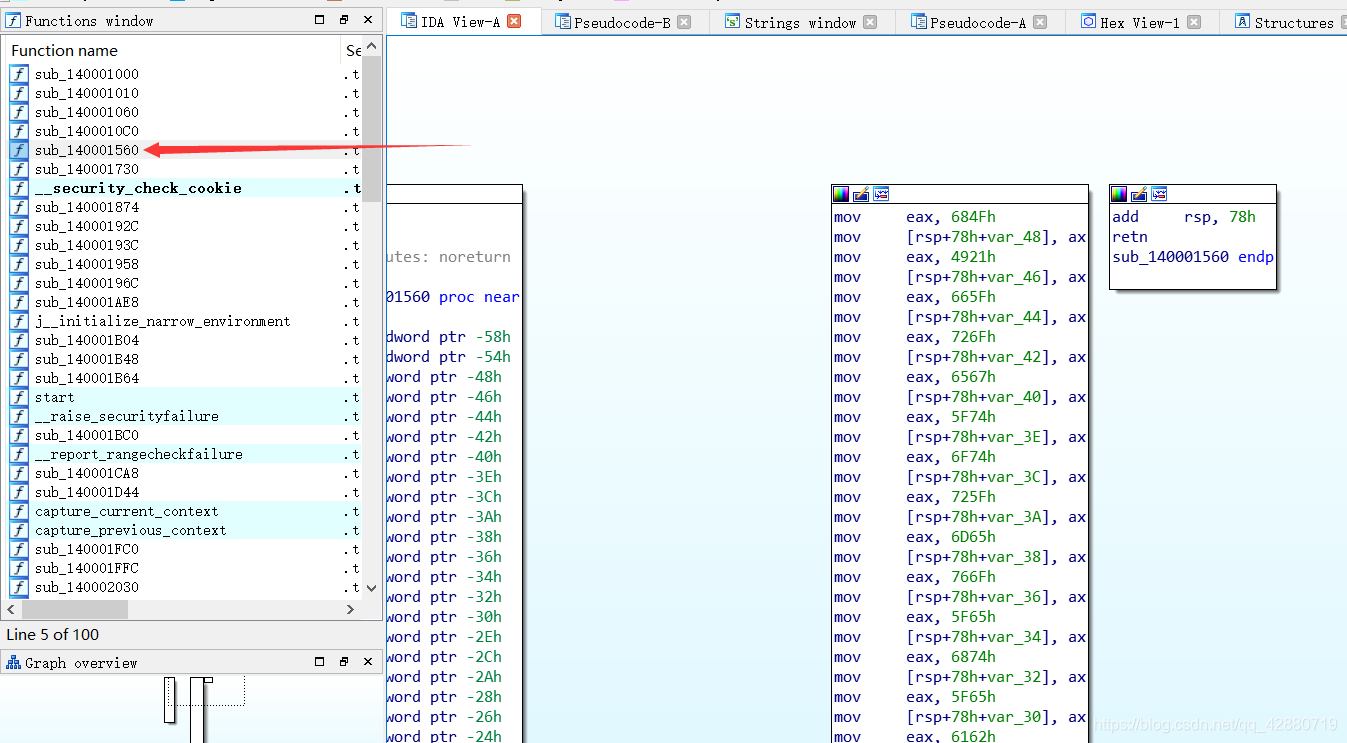Click icon beside capture_current_context
This screenshot has height=743, width=1347.
(19, 511)
